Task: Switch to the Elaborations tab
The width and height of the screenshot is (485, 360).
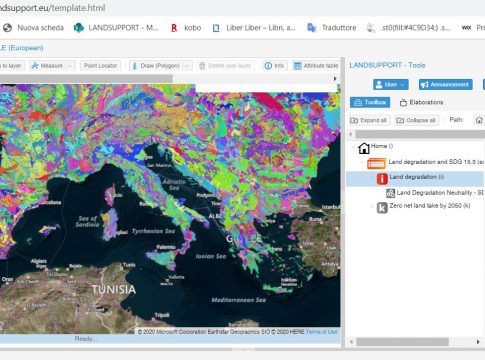Action: coord(421,102)
